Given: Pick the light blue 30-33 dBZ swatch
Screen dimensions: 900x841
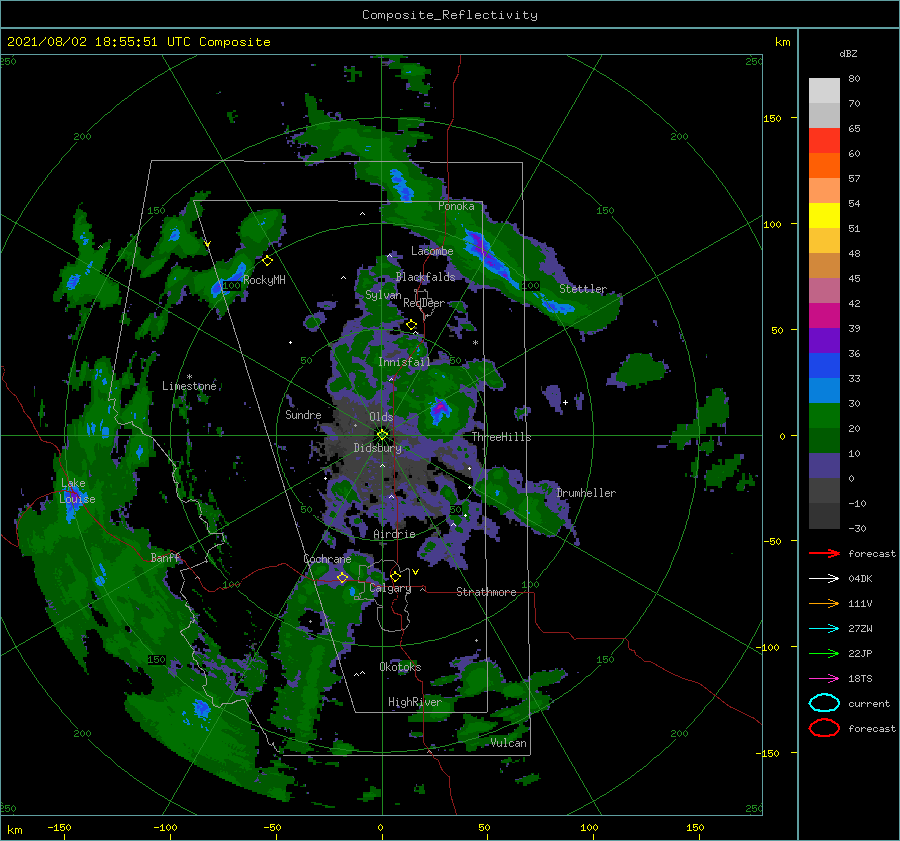Looking at the screenshot, I should coord(824,391).
